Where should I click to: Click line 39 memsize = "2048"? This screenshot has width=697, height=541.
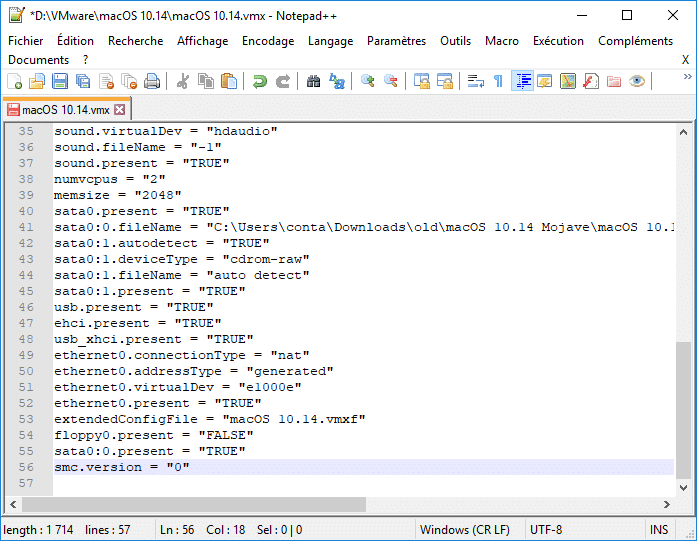[118, 195]
